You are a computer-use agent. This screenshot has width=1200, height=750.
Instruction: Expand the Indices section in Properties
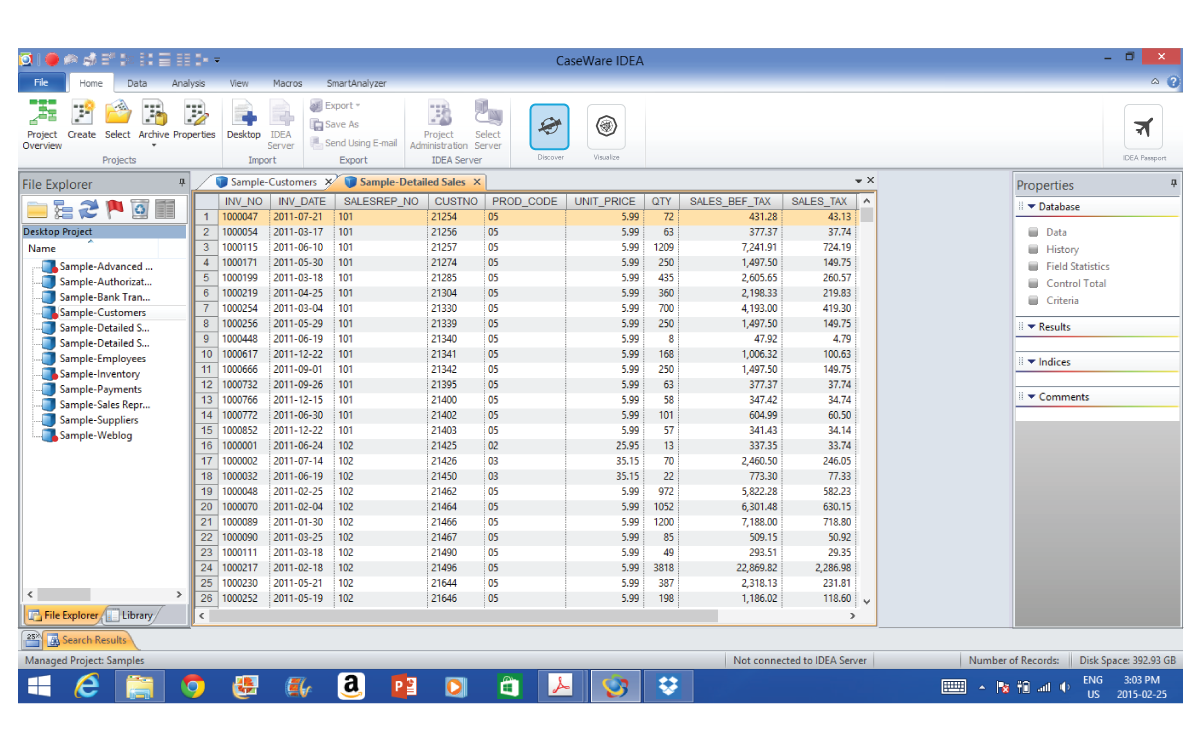coord(1032,362)
